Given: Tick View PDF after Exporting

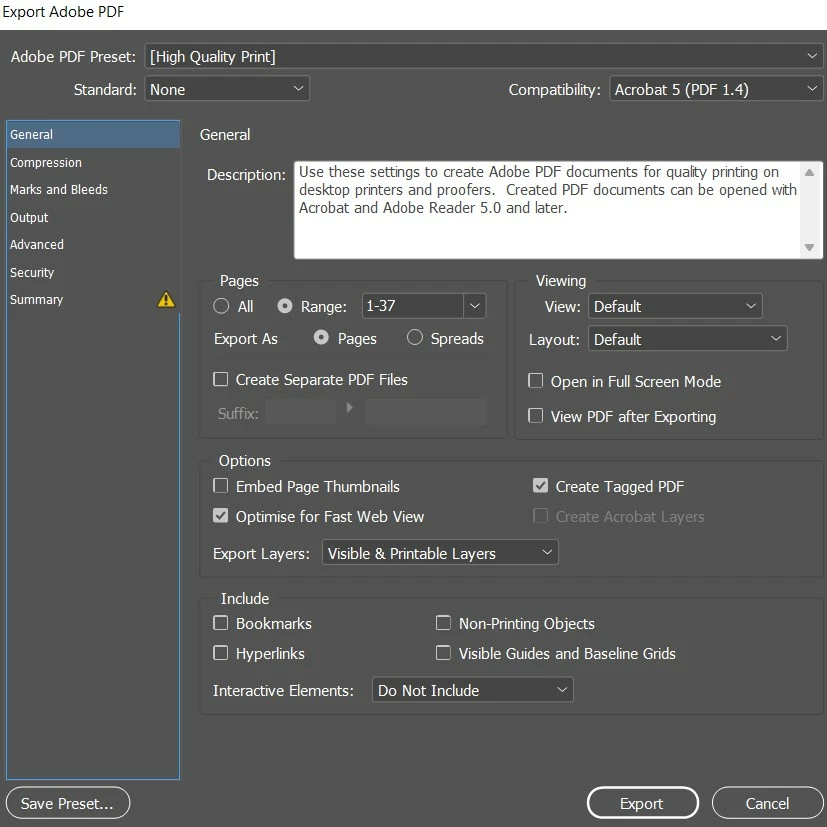Looking at the screenshot, I should pyautogui.click(x=535, y=416).
